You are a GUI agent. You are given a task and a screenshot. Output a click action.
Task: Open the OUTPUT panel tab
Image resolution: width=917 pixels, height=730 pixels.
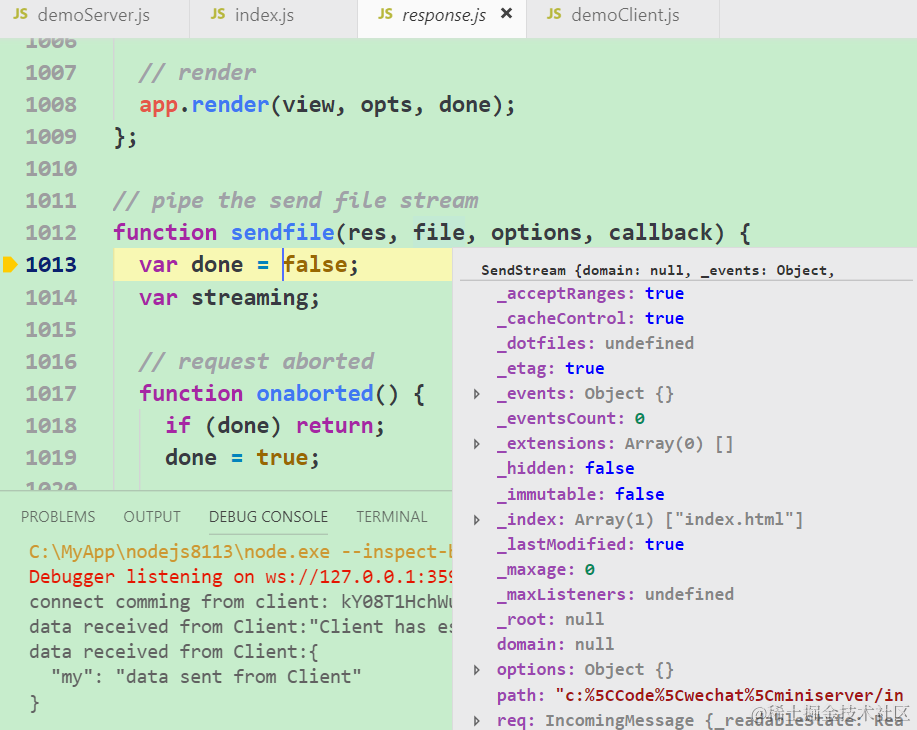coord(152,517)
